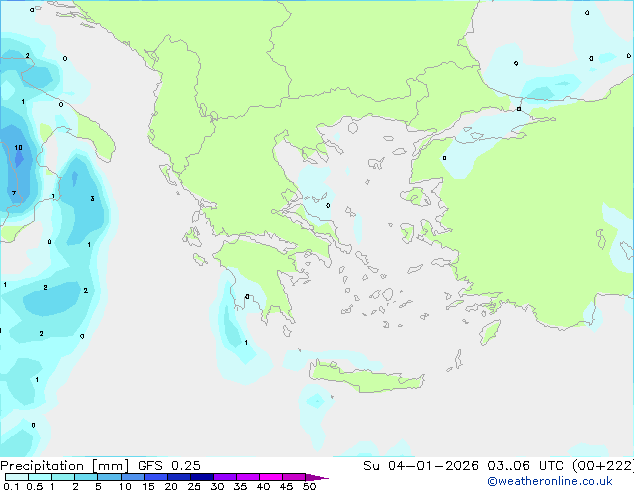Click the '7' precipitation value on map
634x490 pixels.
[14, 193]
